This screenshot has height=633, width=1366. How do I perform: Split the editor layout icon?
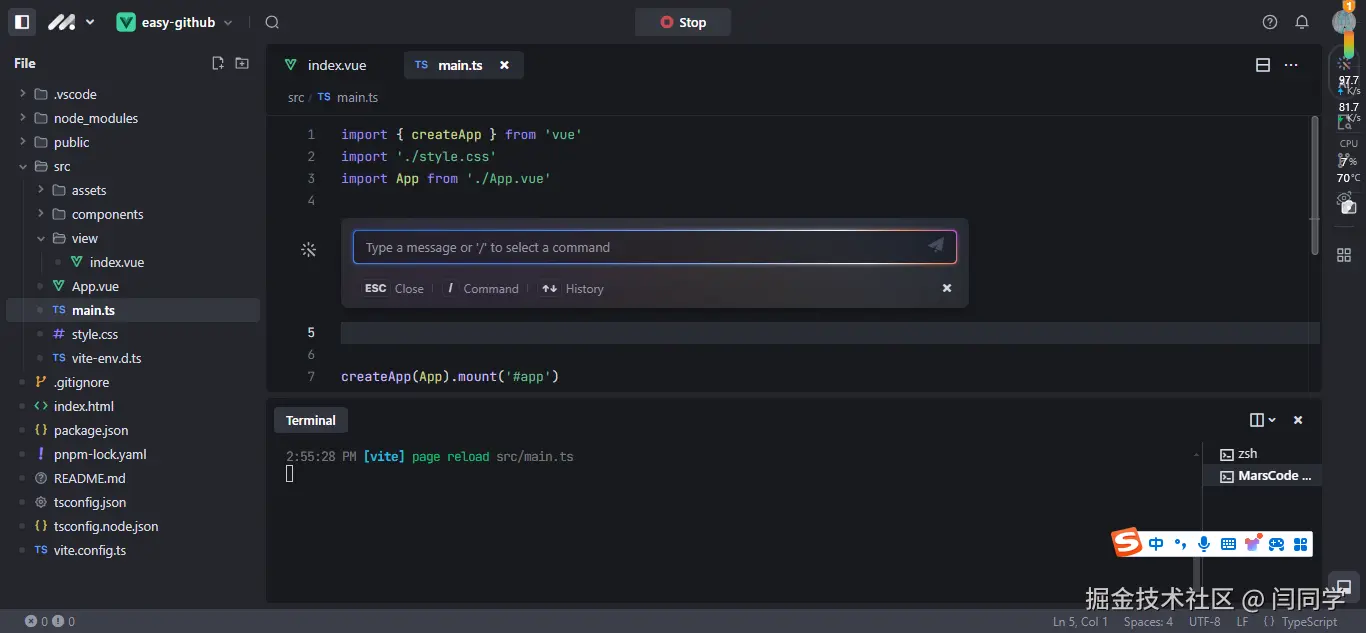click(1263, 65)
